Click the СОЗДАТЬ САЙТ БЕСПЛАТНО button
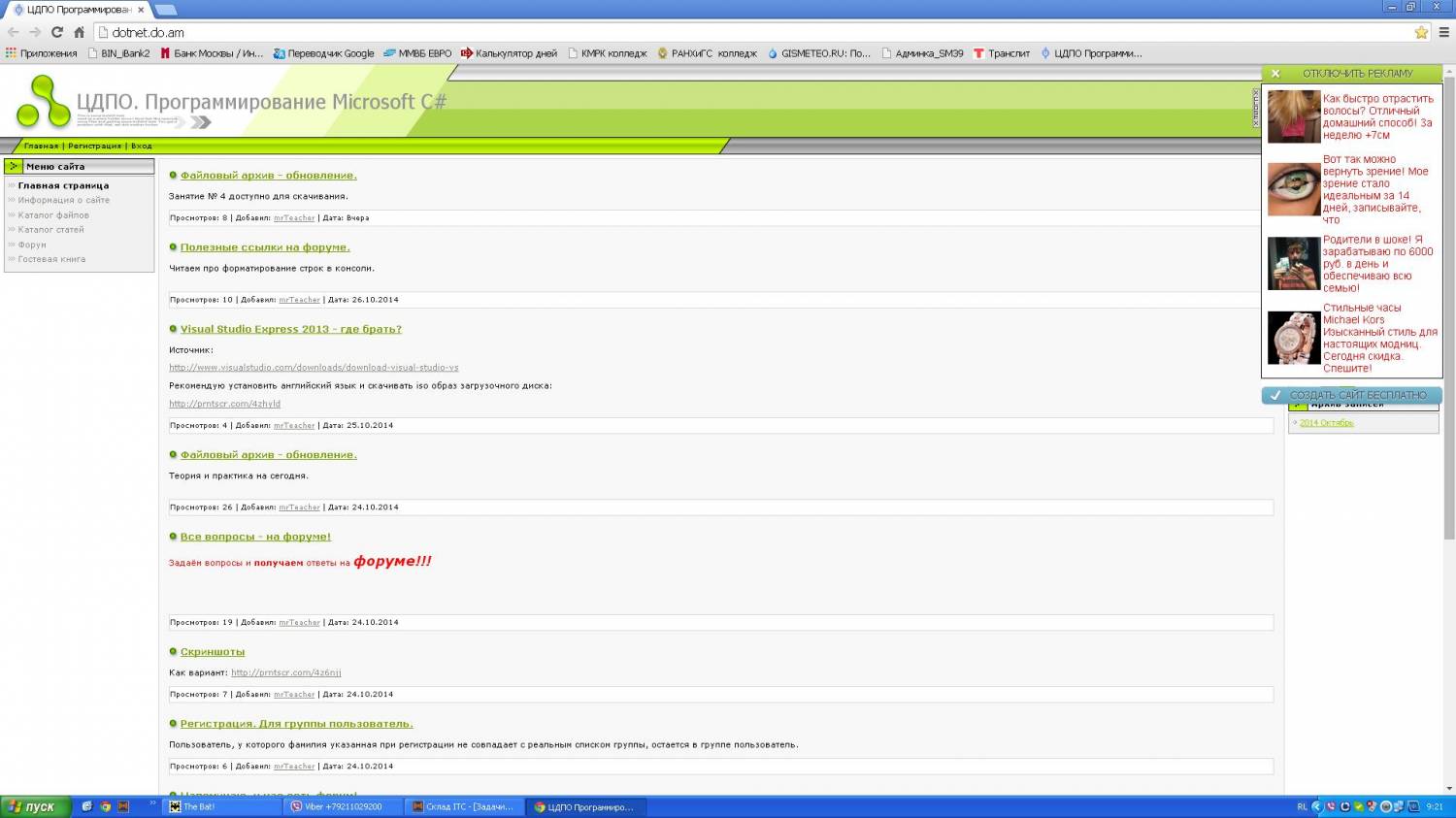 pos(1352,395)
